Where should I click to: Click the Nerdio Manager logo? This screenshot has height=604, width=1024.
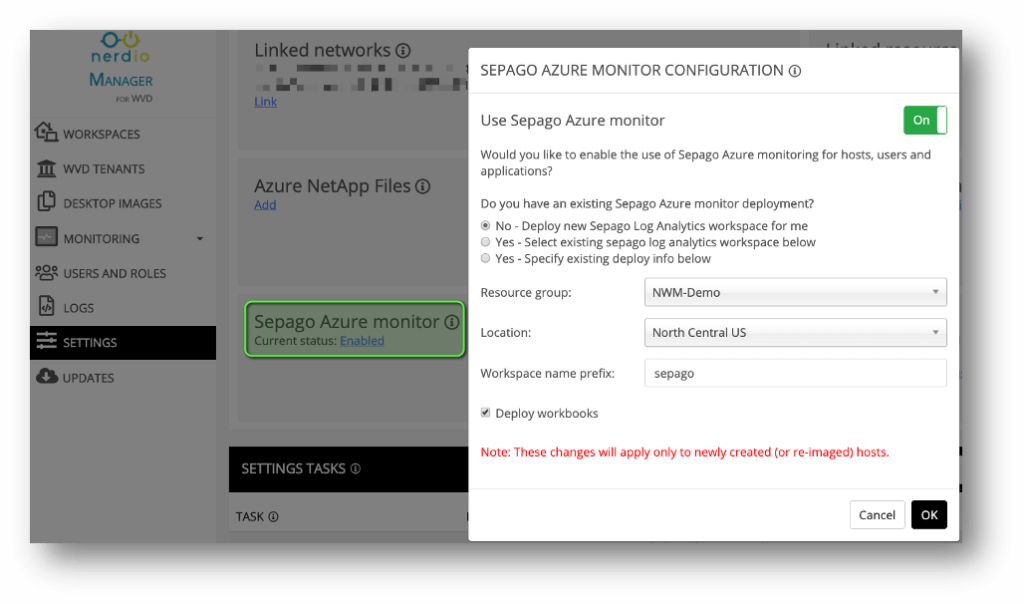coord(121,67)
